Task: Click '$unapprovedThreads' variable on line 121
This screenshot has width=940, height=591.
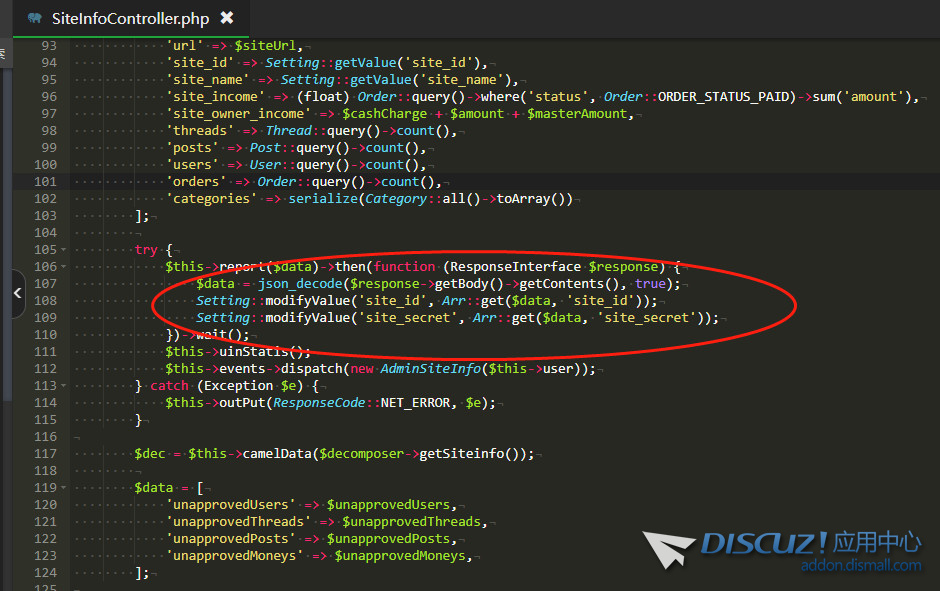Action: (412, 522)
